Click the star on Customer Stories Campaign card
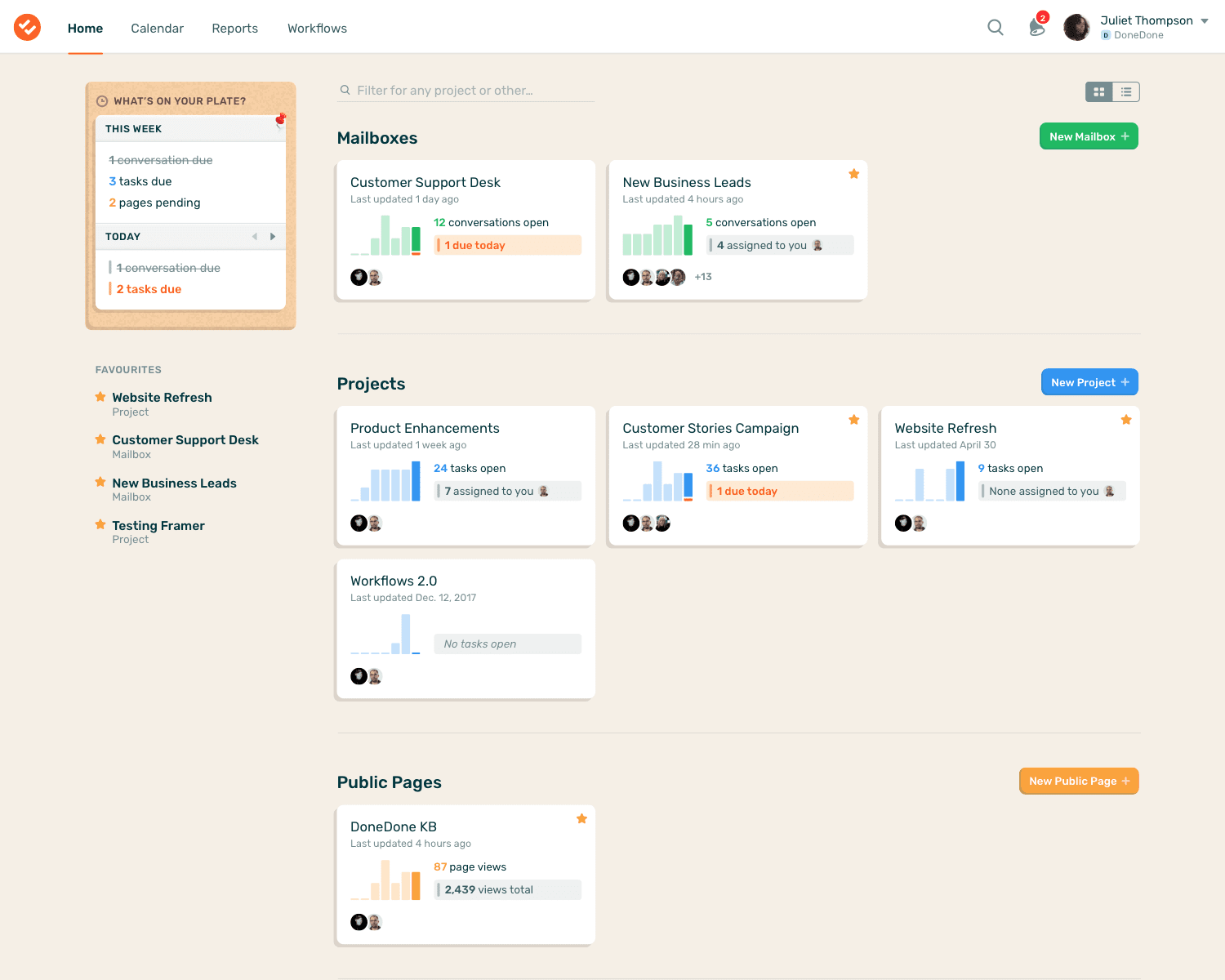 853,419
